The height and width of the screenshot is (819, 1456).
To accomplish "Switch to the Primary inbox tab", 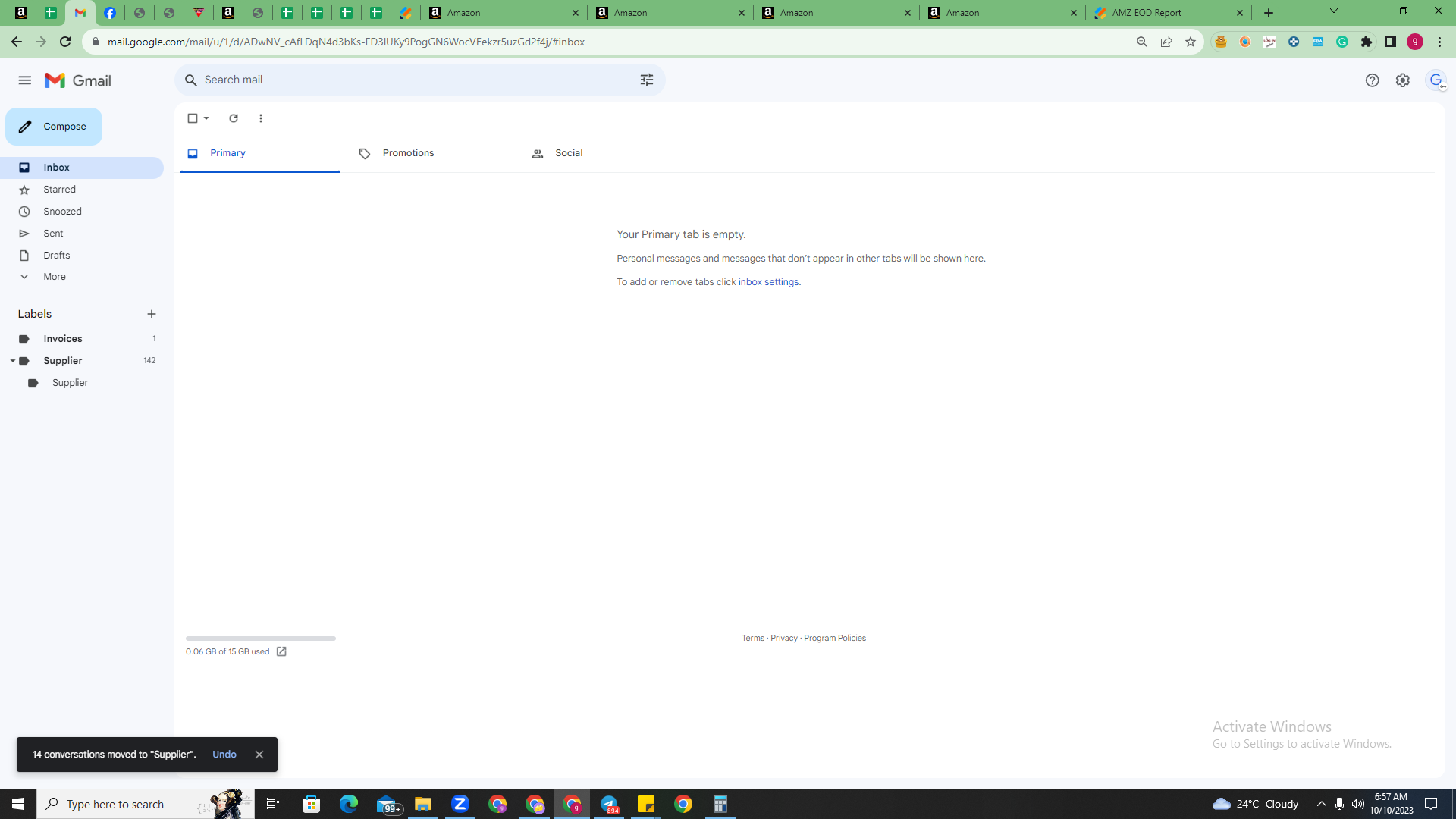I will (x=260, y=153).
